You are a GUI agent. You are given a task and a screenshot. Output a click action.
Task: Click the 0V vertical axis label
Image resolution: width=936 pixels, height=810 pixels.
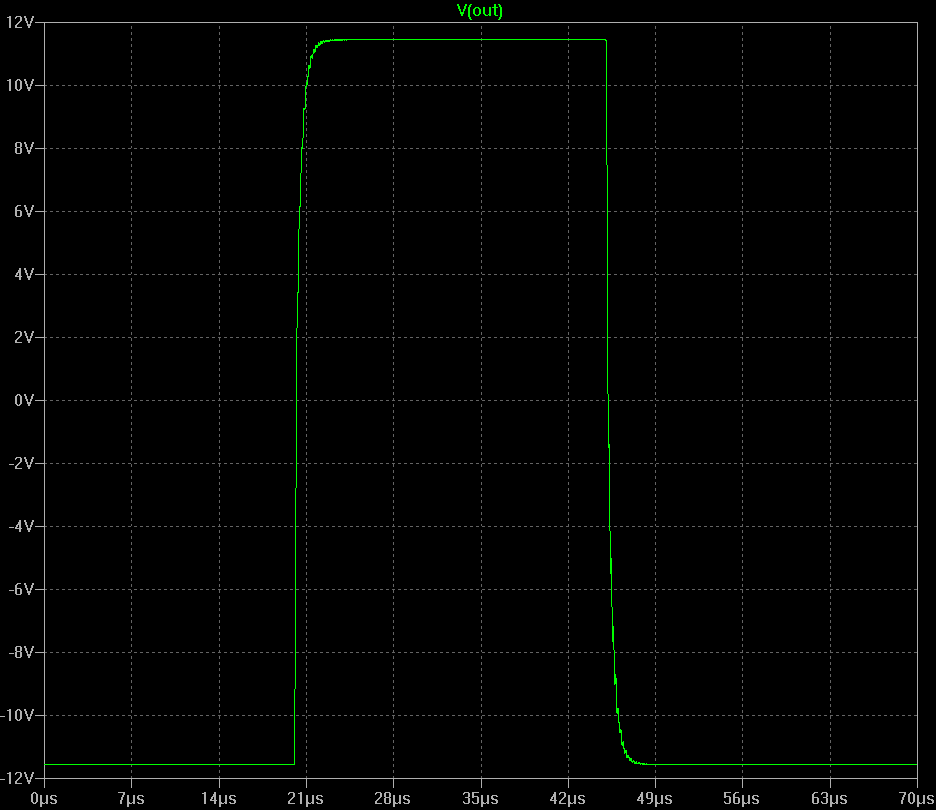[x=24, y=400]
